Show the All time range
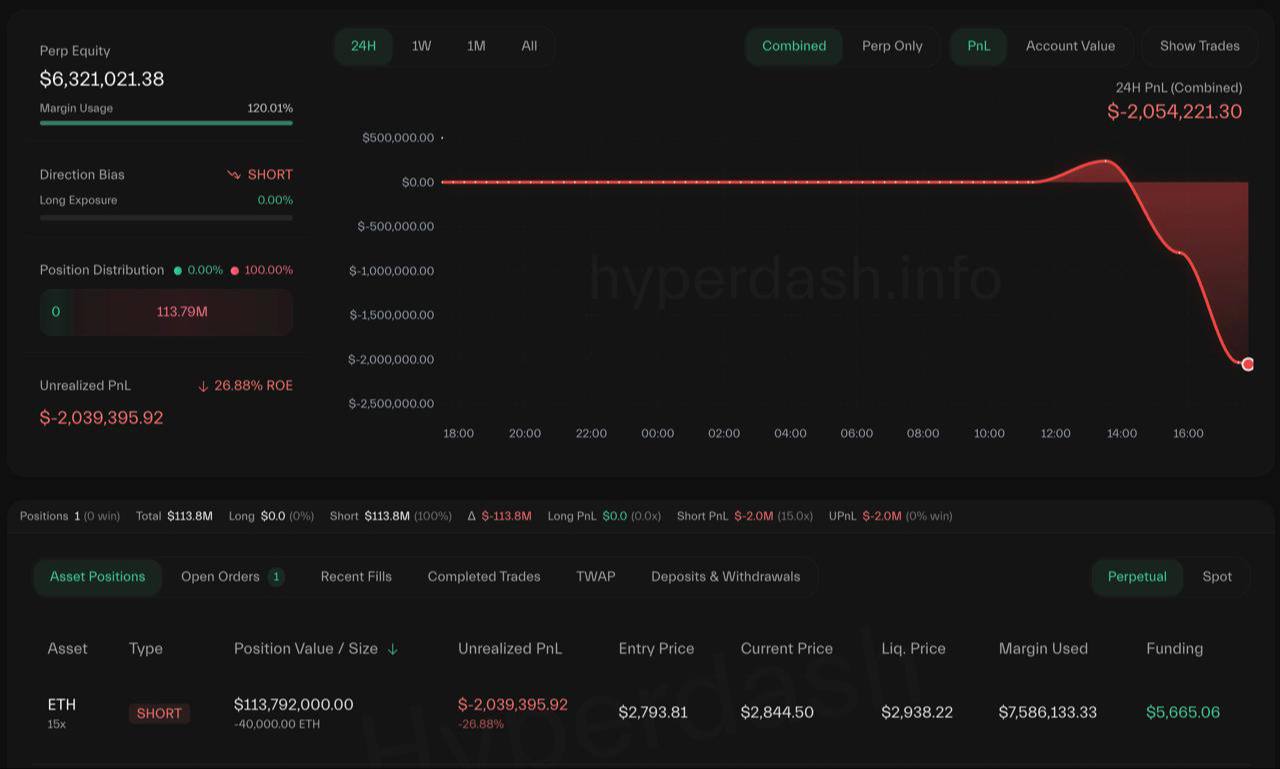 tap(529, 46)
